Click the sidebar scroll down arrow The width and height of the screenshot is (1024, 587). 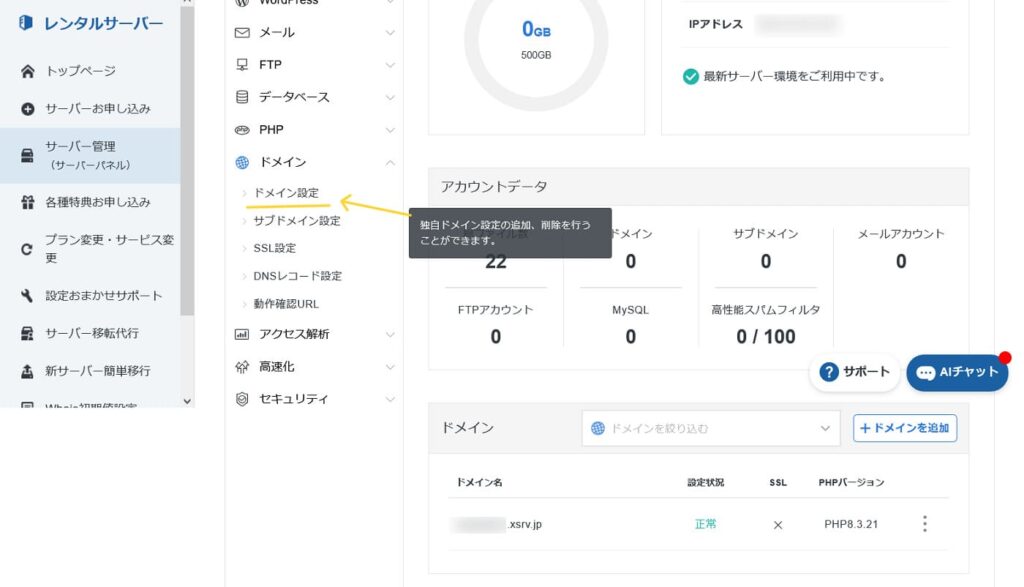[187, 401]
